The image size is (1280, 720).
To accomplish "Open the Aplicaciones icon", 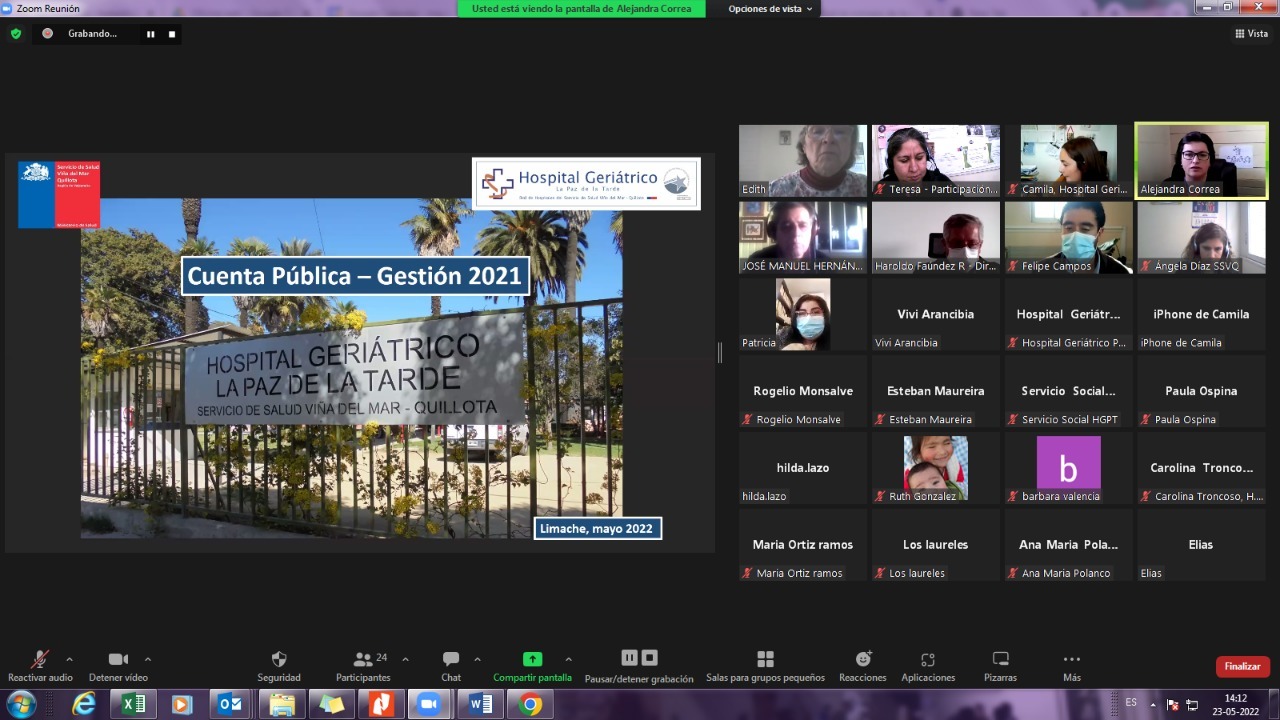I will click(928, 660).
